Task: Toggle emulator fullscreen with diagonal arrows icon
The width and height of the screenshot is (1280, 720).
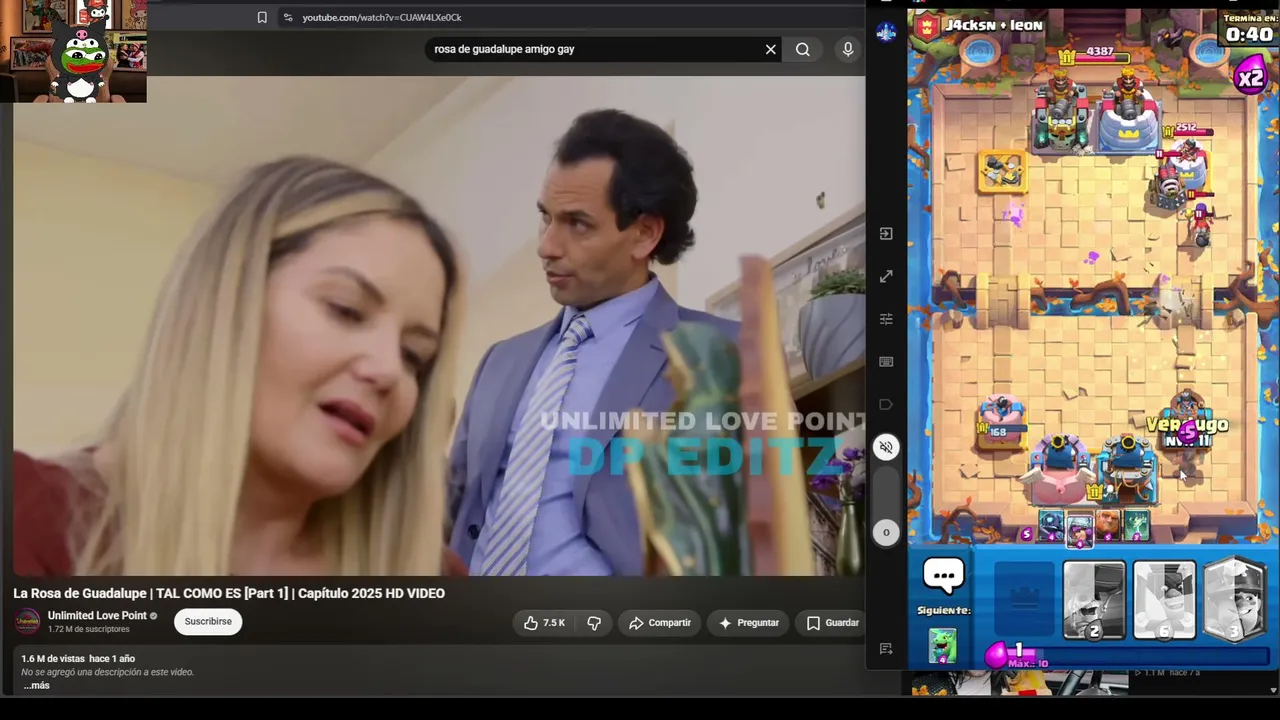Action: [x=886, y=276]
